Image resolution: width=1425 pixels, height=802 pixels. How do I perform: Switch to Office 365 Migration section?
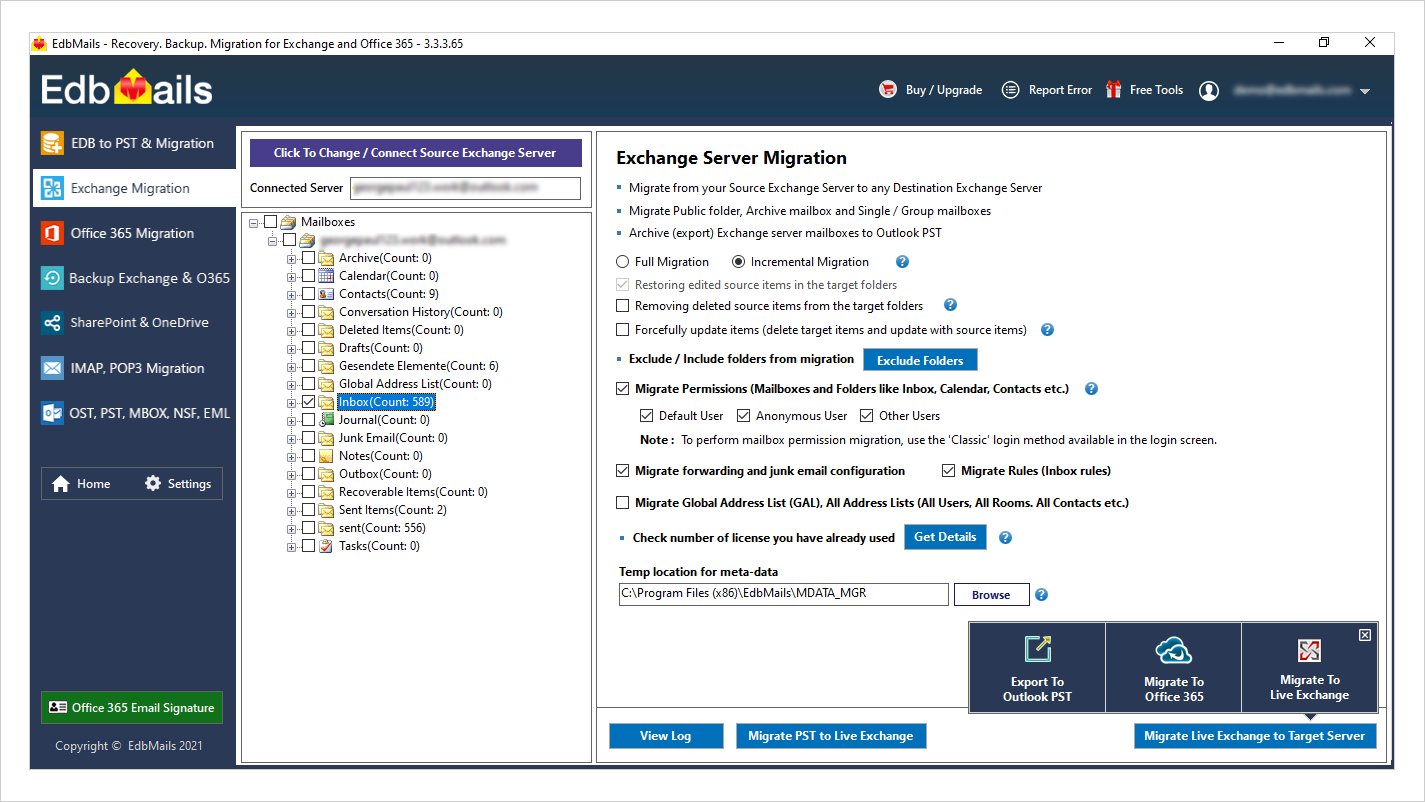coord(134,233)
